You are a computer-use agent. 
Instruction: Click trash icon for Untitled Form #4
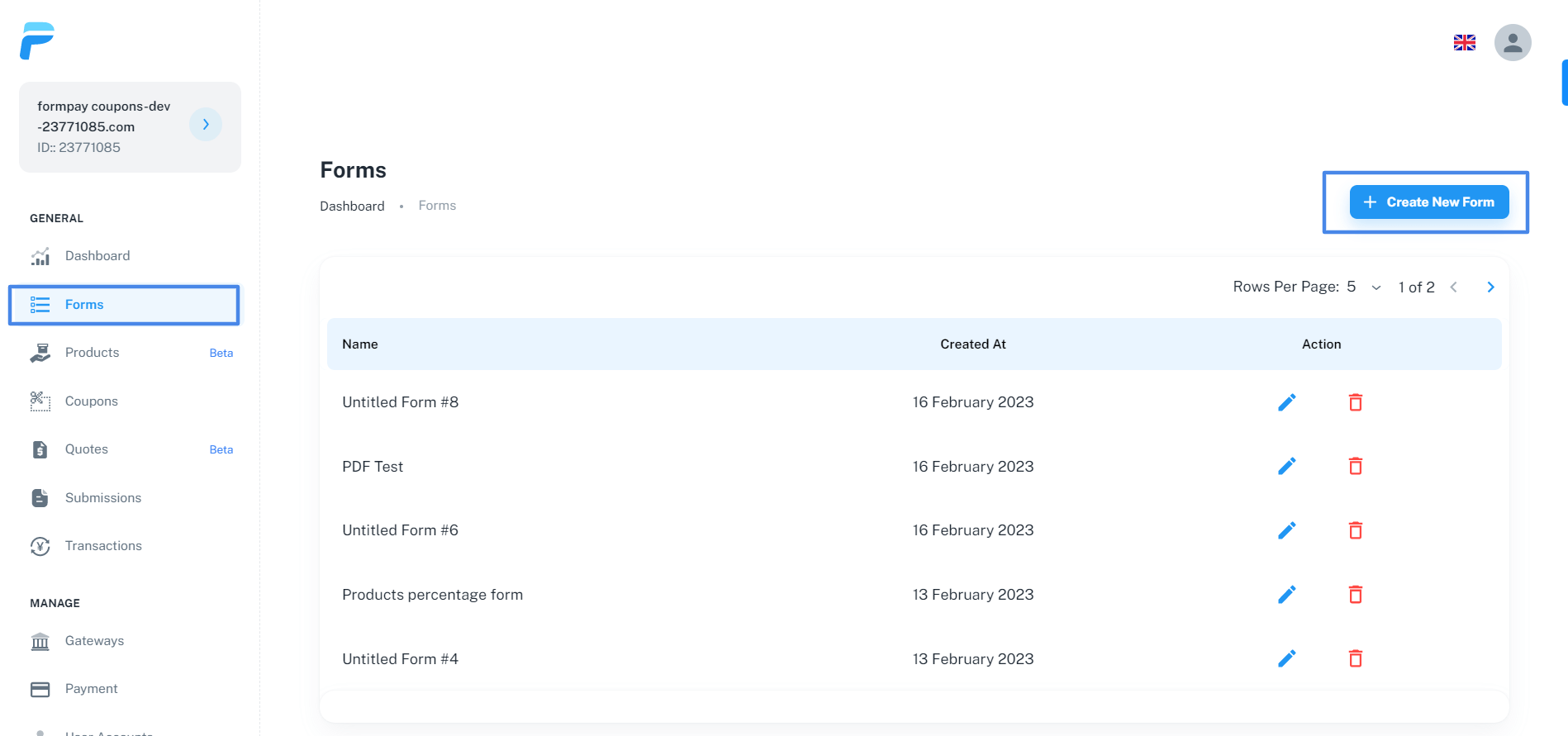tap(1355, 659)
